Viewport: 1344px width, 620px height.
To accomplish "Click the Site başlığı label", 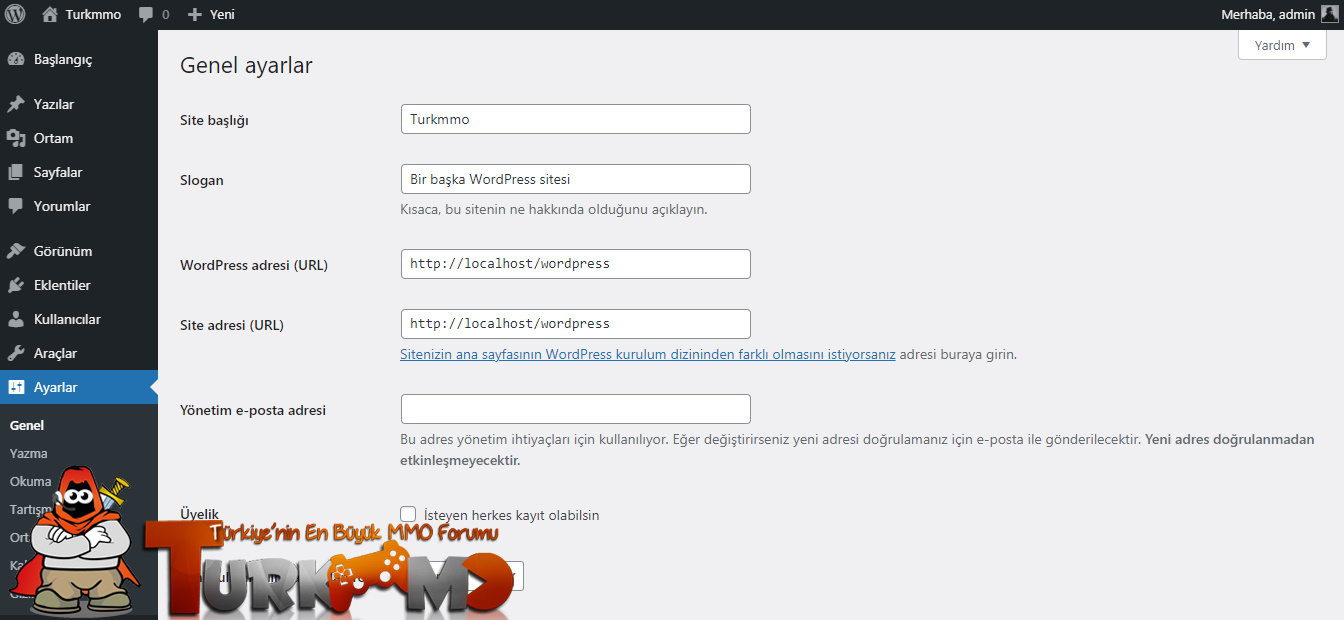I will click(214, 121).
